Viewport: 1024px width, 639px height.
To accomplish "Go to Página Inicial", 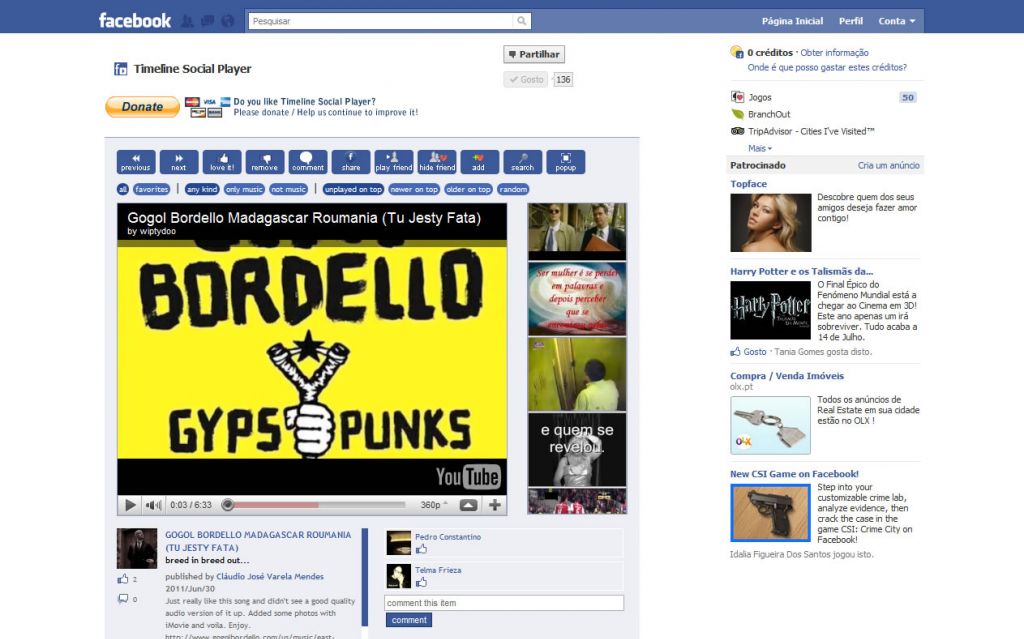I will tap(792, 21).
